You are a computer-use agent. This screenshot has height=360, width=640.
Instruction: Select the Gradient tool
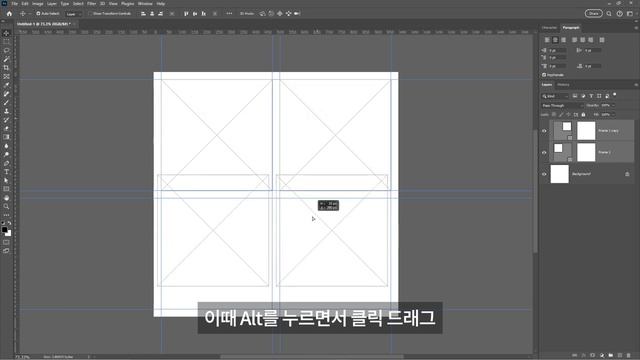tap(6, 137)
